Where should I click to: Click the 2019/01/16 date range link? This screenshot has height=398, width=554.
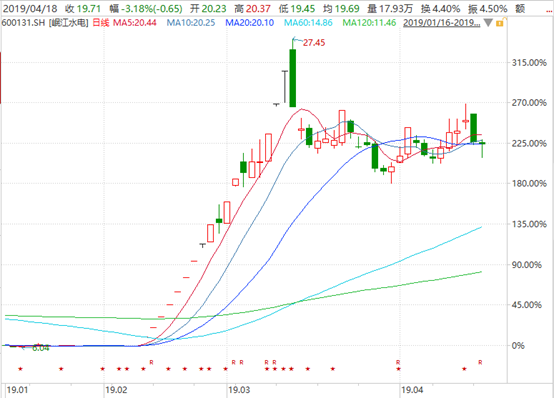(442, 23)
